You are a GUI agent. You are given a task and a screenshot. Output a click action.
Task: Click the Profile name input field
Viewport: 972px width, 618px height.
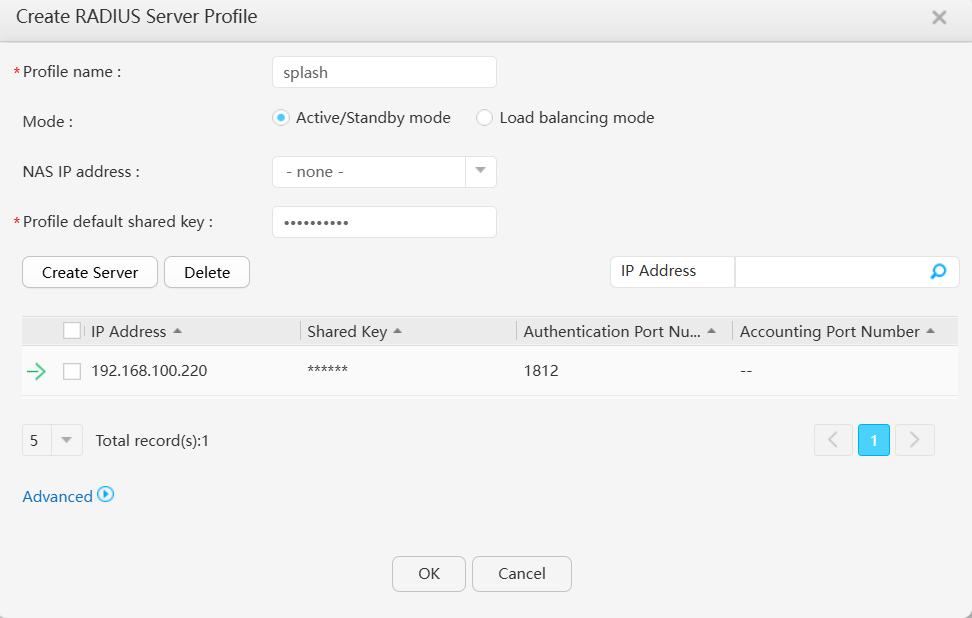pos(384,72)
